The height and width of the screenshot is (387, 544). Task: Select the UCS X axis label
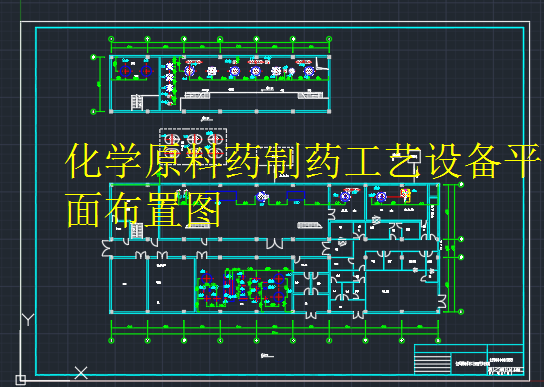pos(81,373)
